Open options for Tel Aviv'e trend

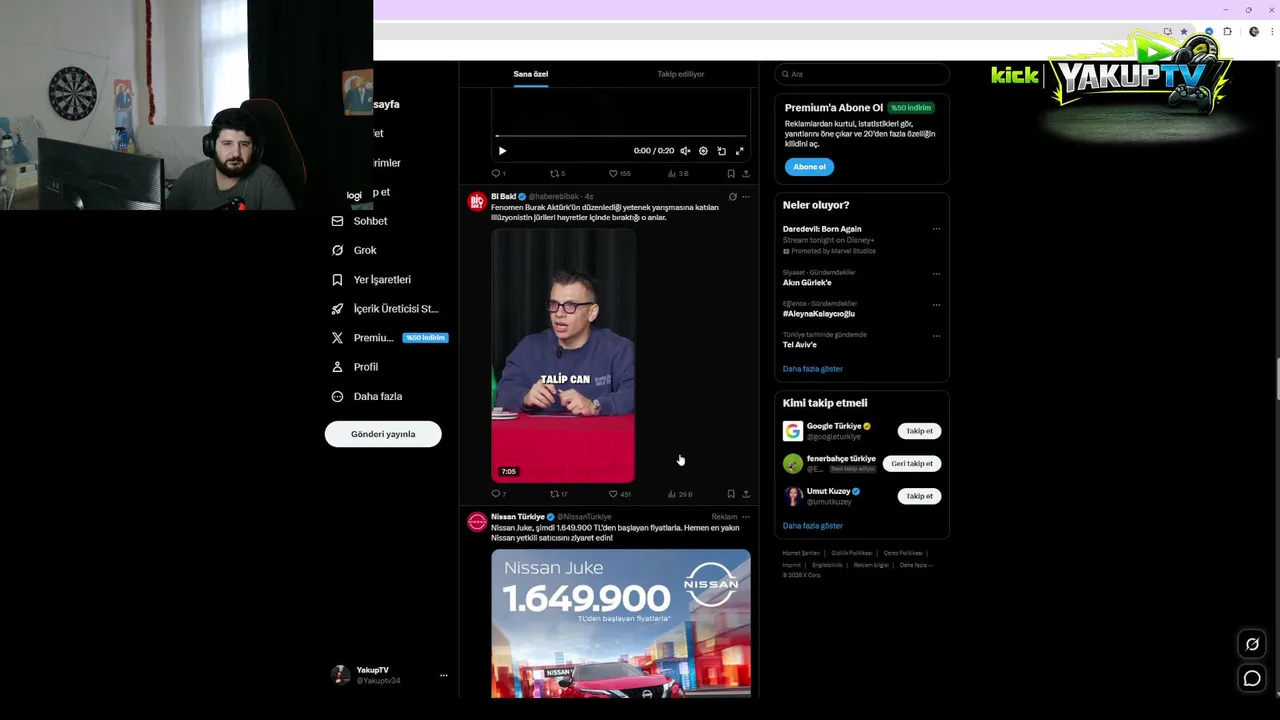pos(936,335)
